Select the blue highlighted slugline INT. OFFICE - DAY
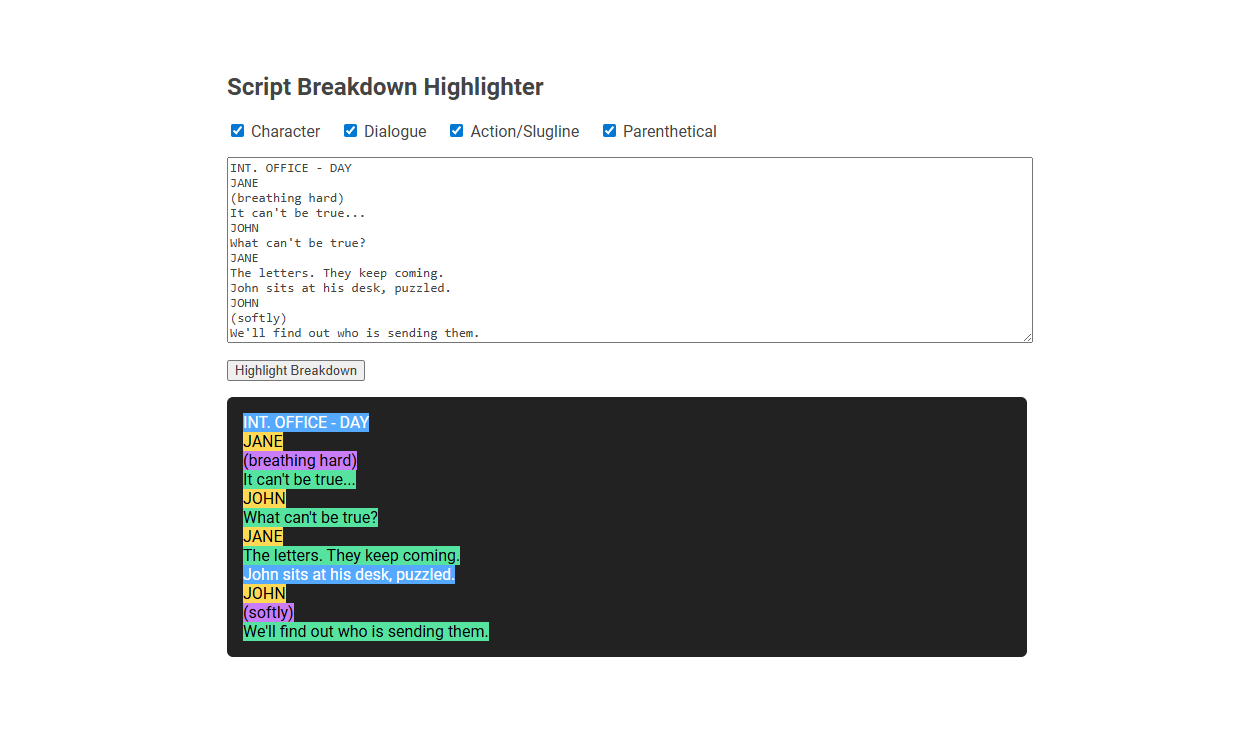1246x749 pixels. click(306, 422)
